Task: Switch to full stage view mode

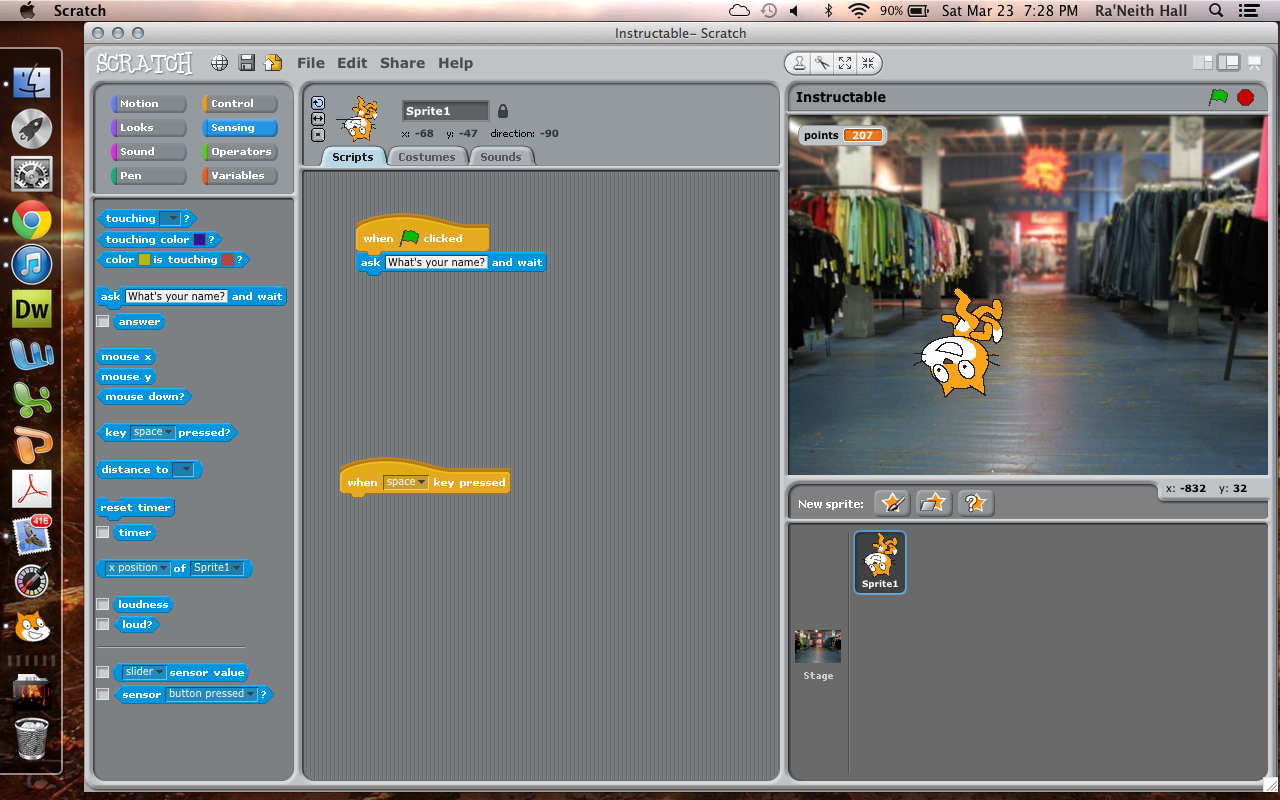Action: tap(1228, 63)
